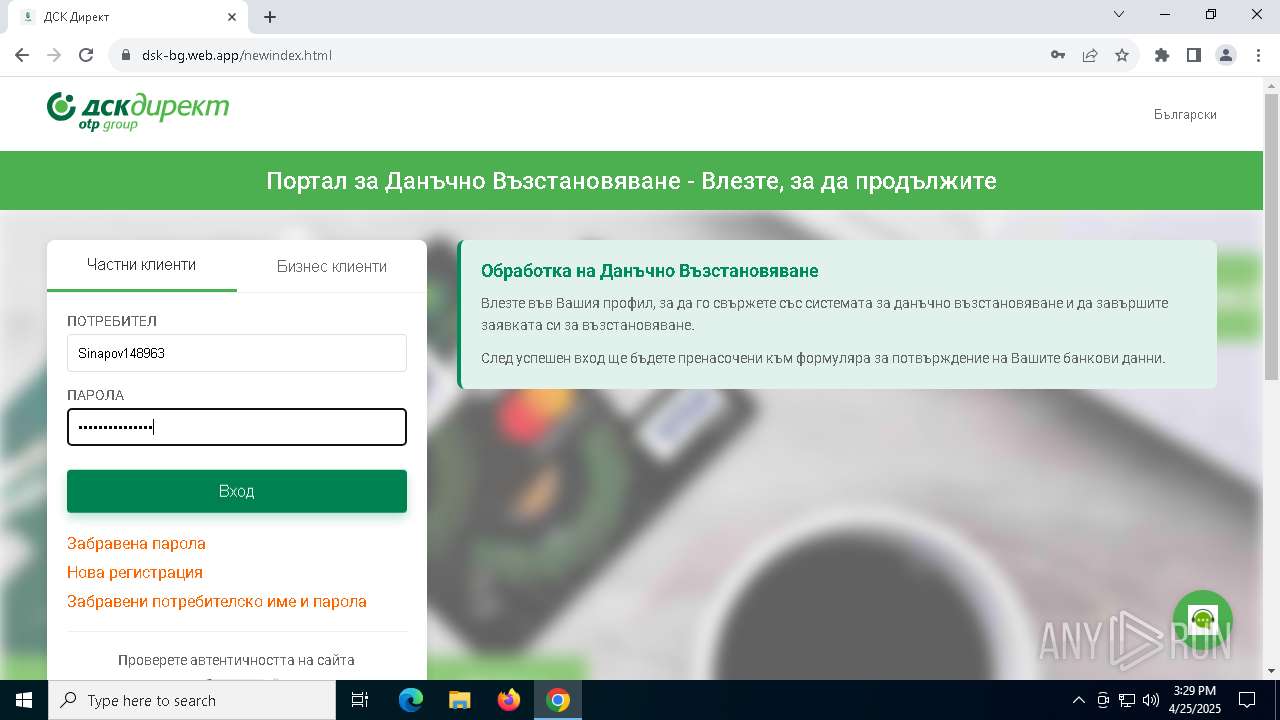
Task: Switch to Бизнес клиенти tab
Action: tap(332, 266)
